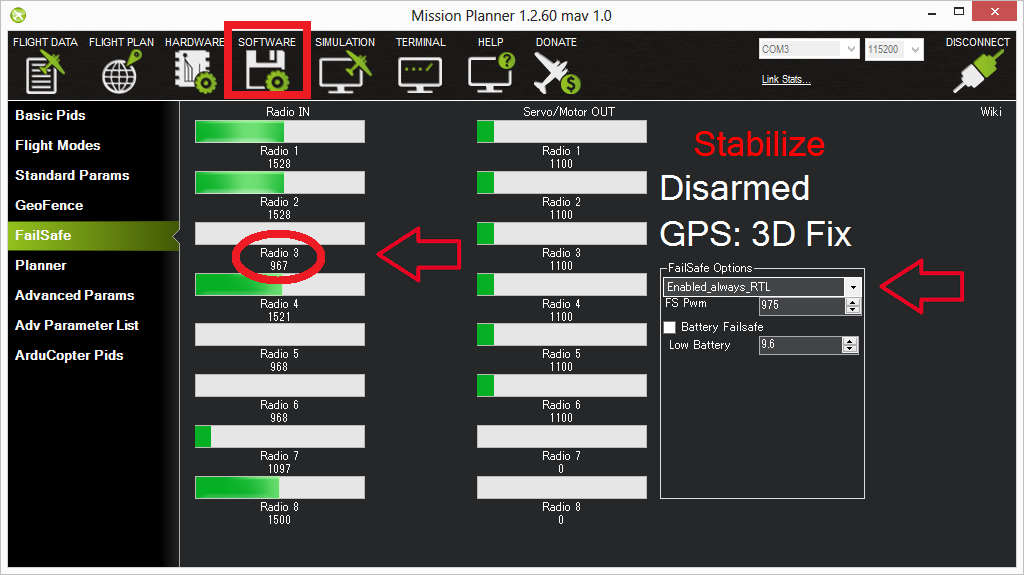Open the Simulation monitor icon
This screenshot has height=575, width=1024.
click(345, 73)
